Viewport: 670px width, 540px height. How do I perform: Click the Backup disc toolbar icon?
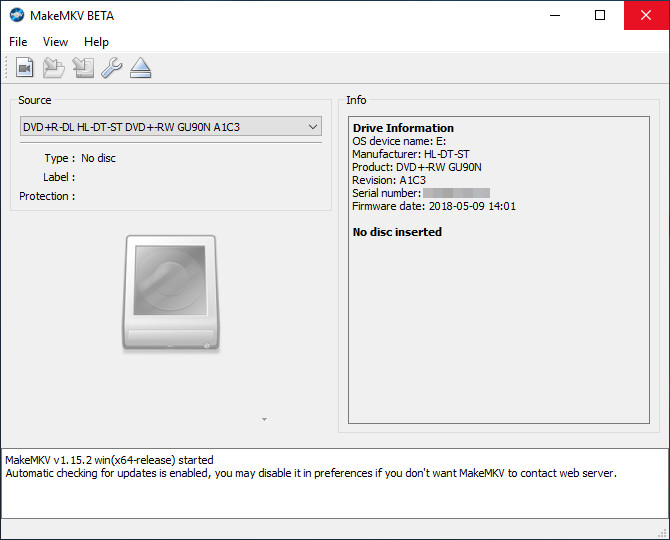coord(83,68)
